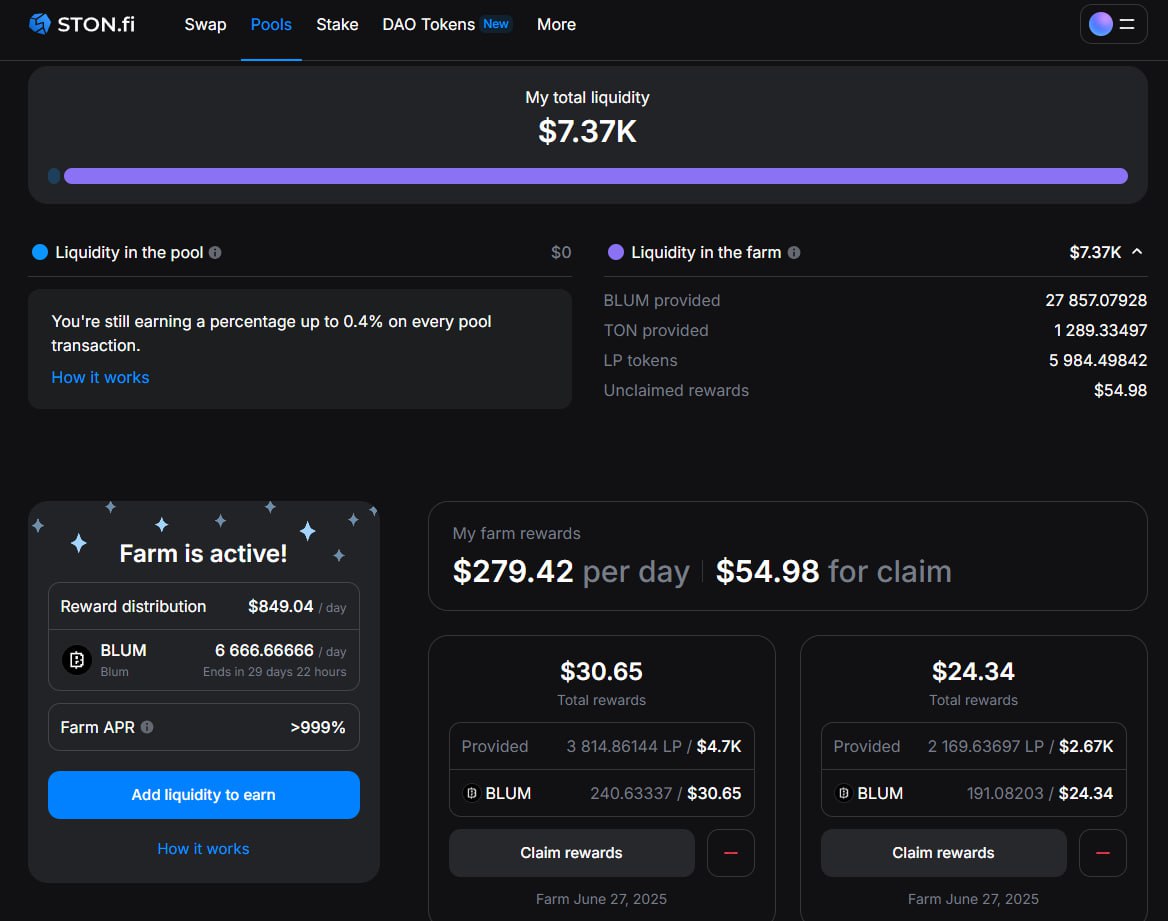Click the BLUM icon in the $24.34 rewards card
This screenshot has width=1168, height=921.
pos(843,794)
